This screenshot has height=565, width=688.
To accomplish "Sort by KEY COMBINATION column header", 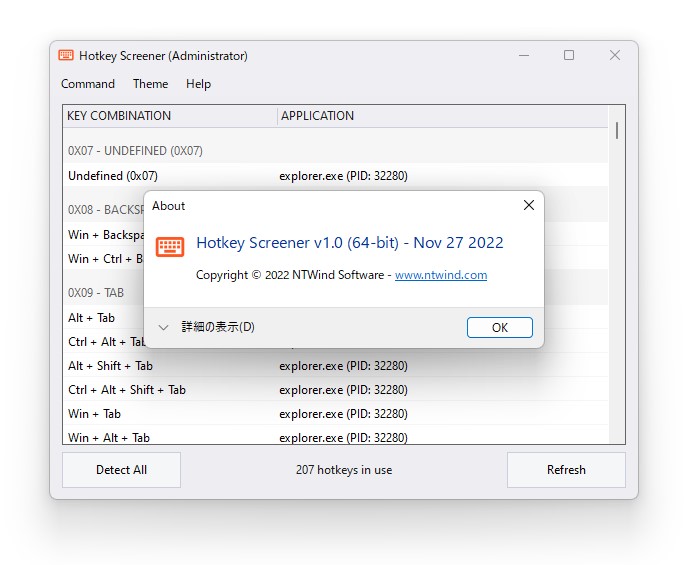I will pos(170,116).
